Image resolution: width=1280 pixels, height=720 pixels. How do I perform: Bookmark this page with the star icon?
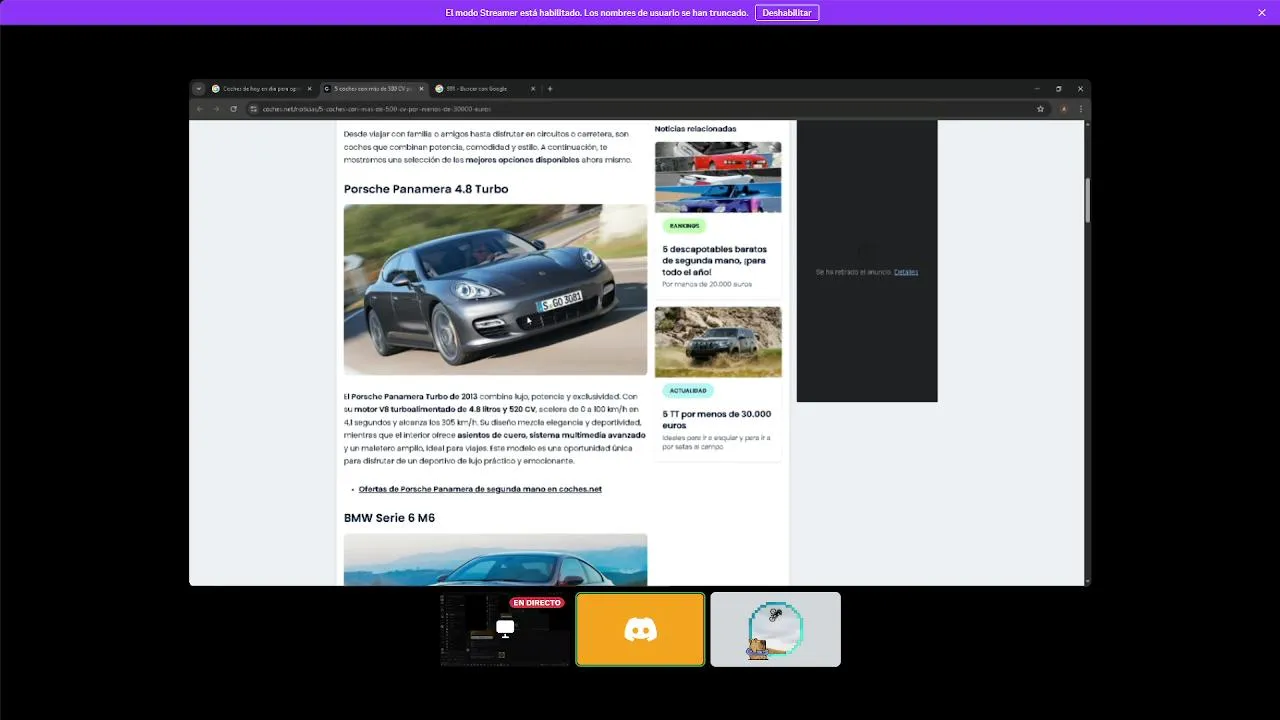coord(1040,108)
